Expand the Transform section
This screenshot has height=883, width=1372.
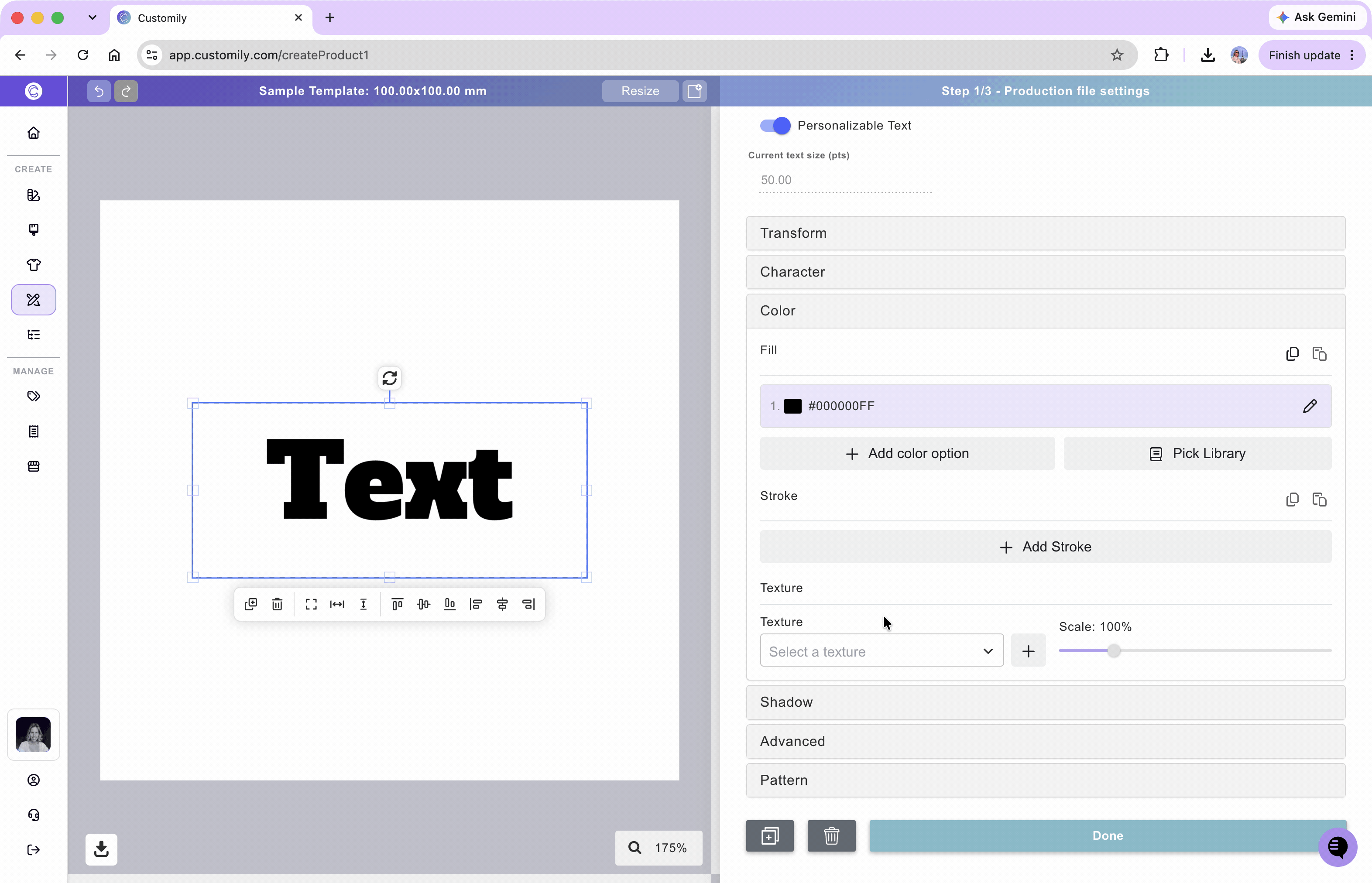1045,233
